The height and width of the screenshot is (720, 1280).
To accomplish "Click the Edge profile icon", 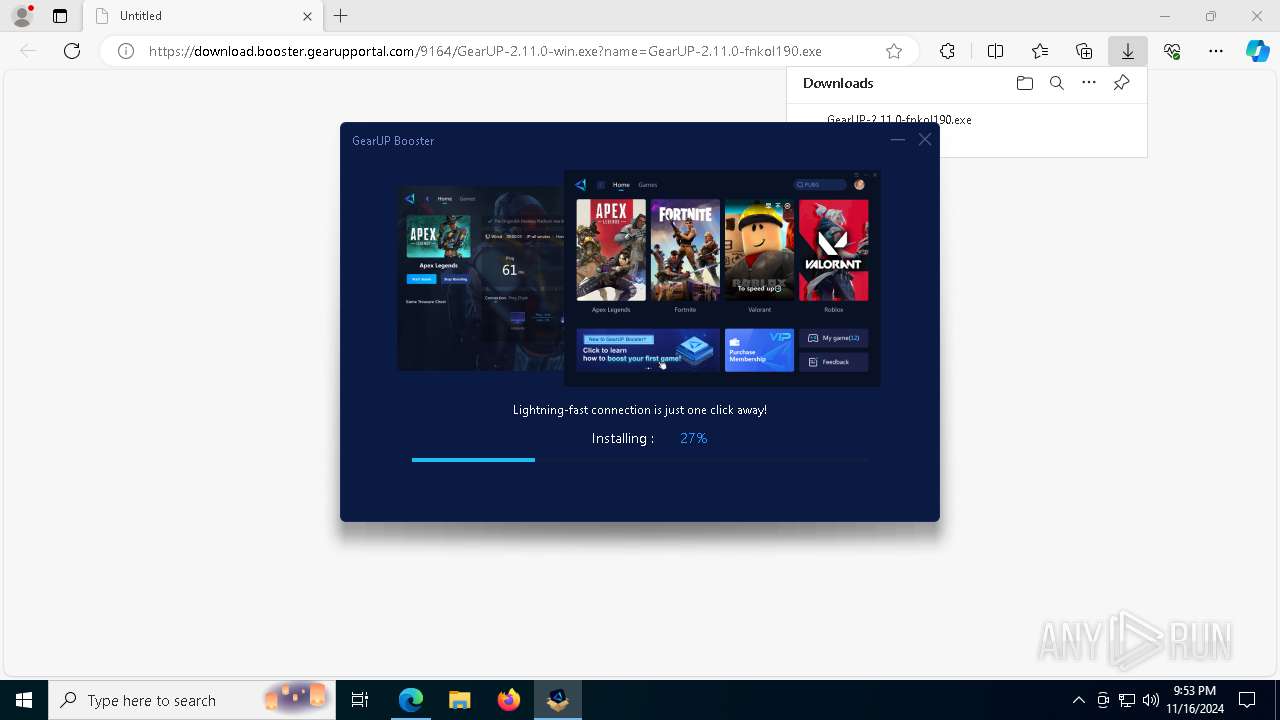I will 22,16.
